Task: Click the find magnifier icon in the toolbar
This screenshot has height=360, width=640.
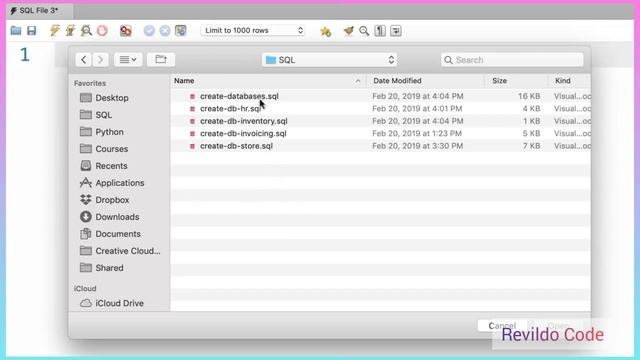Action: (x=364, y=31)
